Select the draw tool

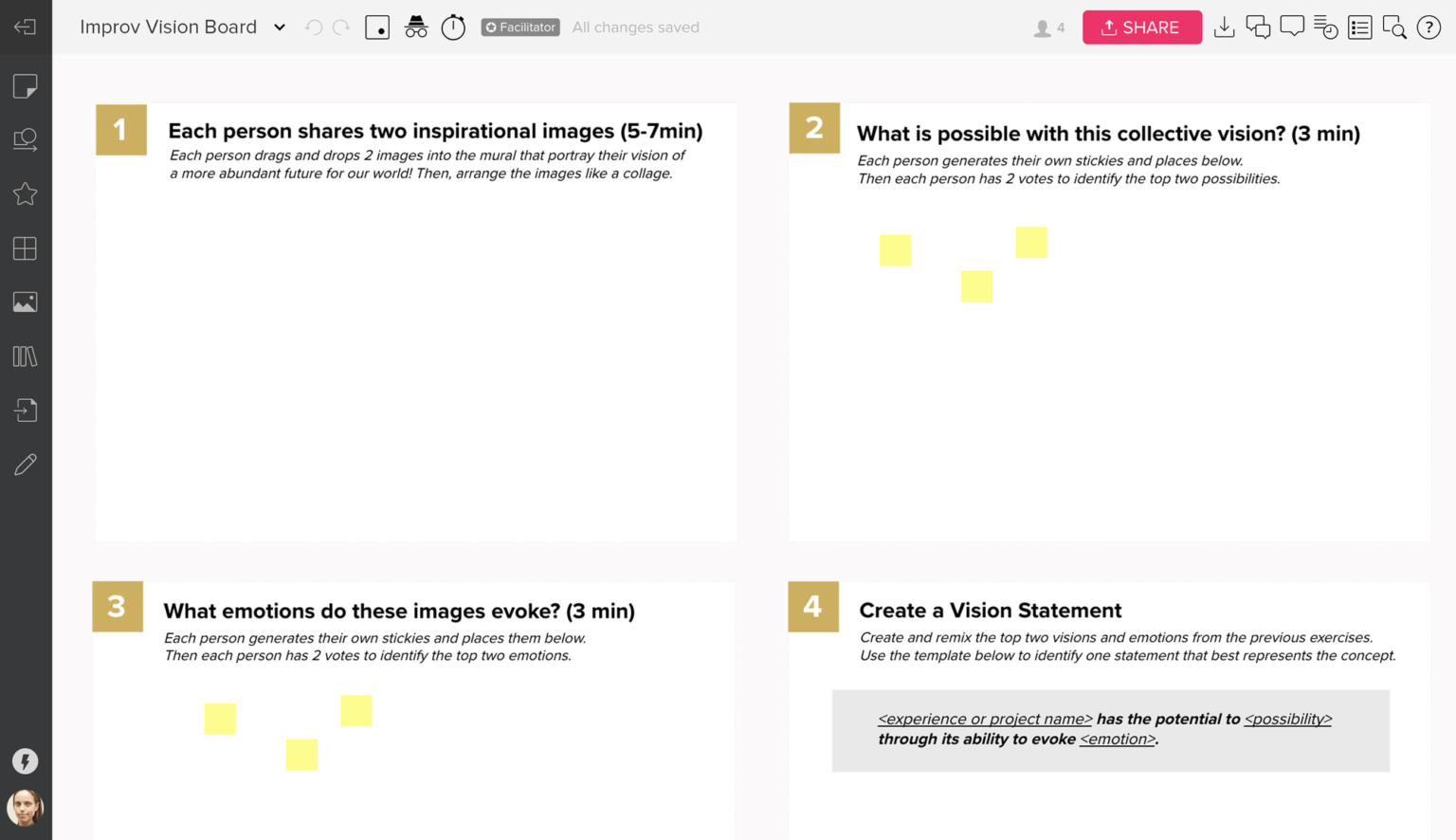point(26,464)
